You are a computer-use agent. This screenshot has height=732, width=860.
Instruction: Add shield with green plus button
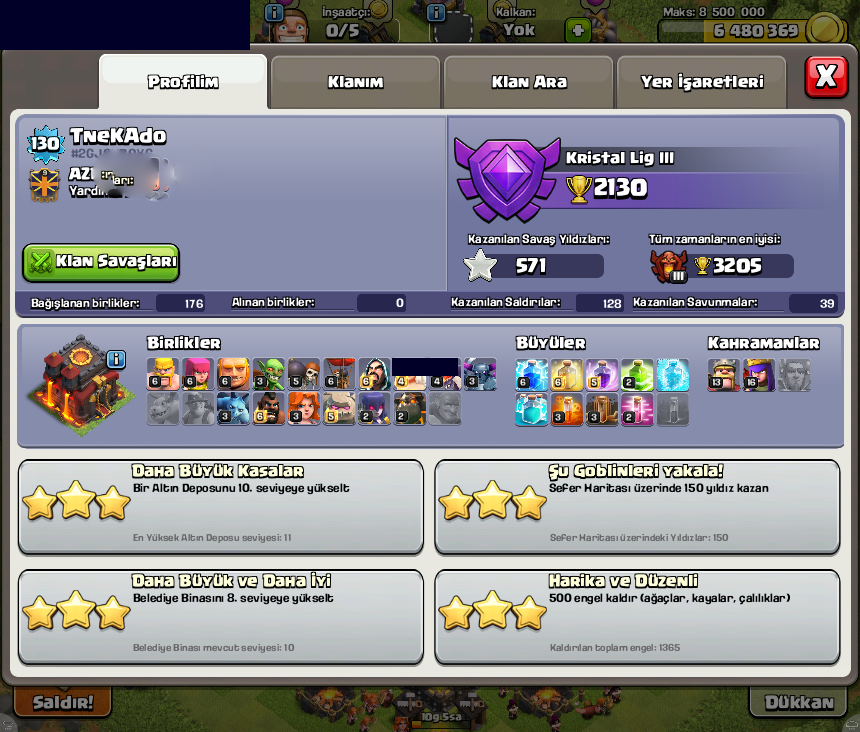(x=578, y=30)
